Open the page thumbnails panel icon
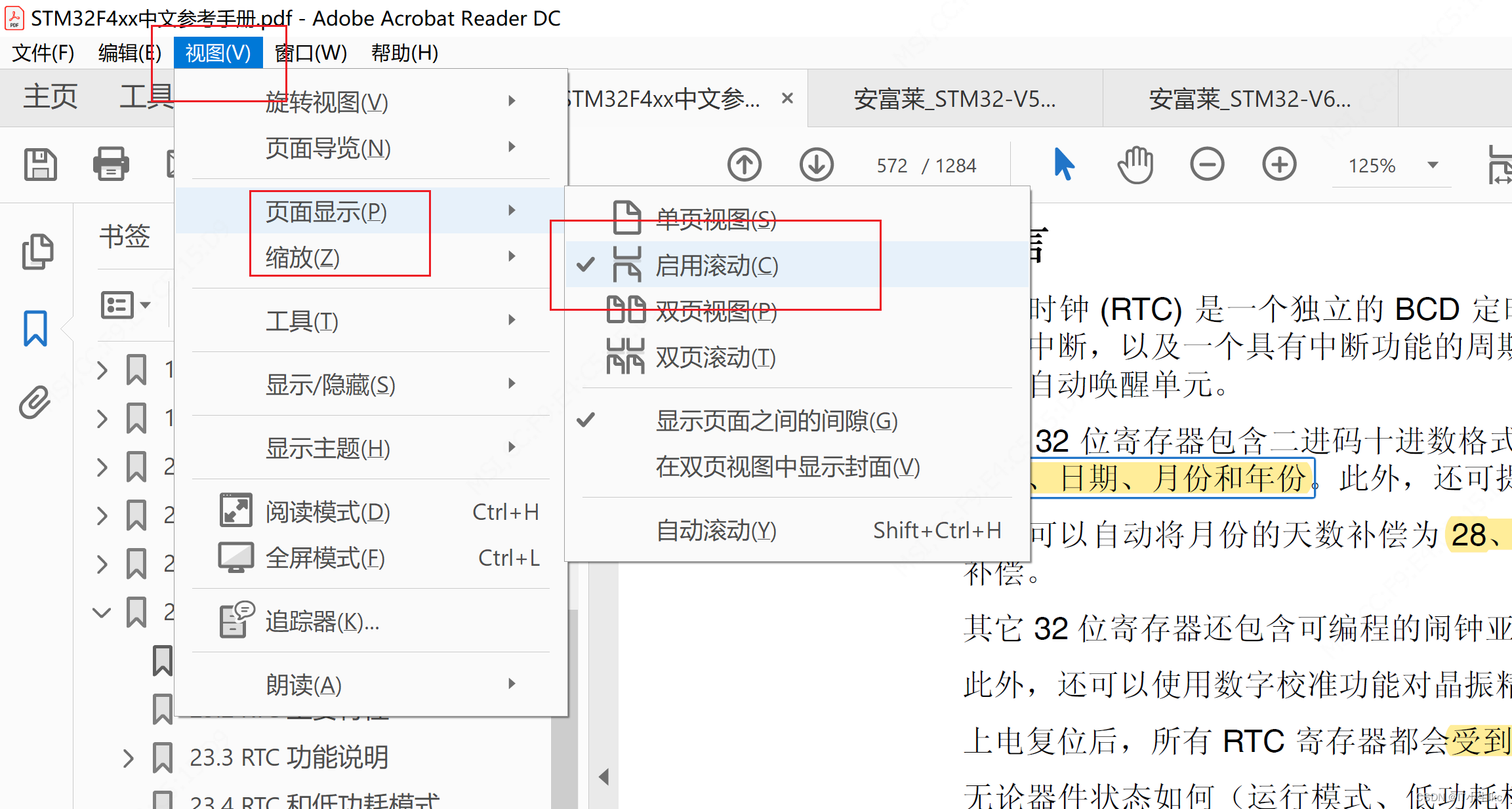This screenshot has width=1512, height=809. [x=37, y=251]
